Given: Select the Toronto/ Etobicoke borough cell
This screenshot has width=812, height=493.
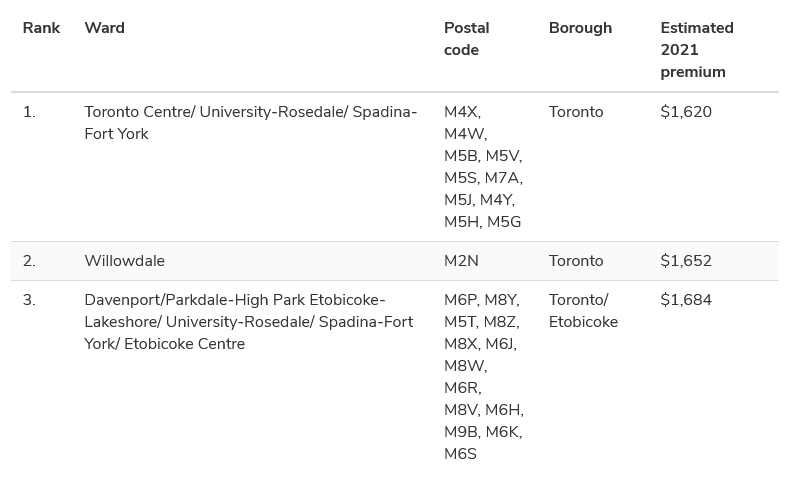Looking at the screenshot, I should [583, 311].
